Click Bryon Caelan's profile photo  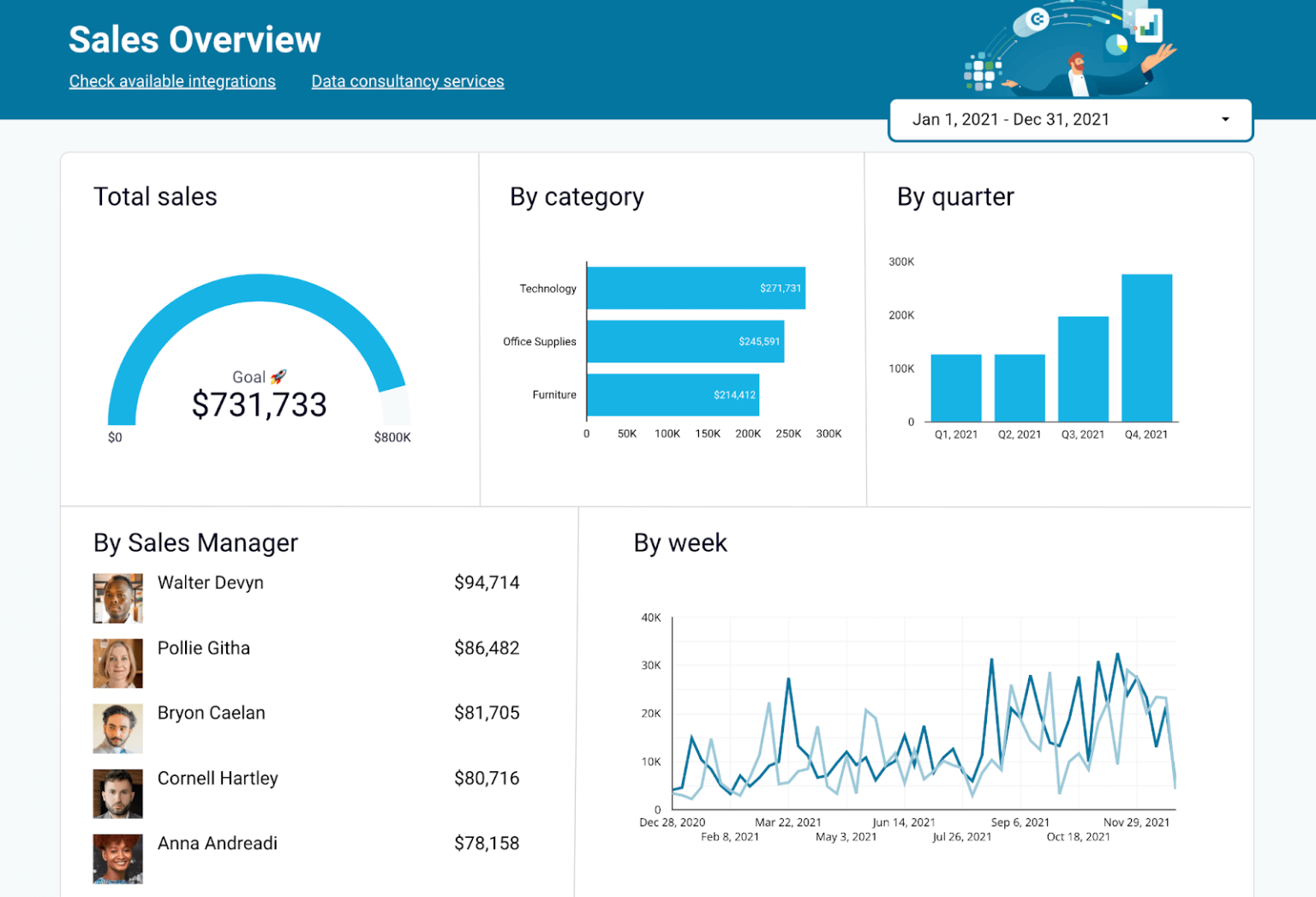117,727
